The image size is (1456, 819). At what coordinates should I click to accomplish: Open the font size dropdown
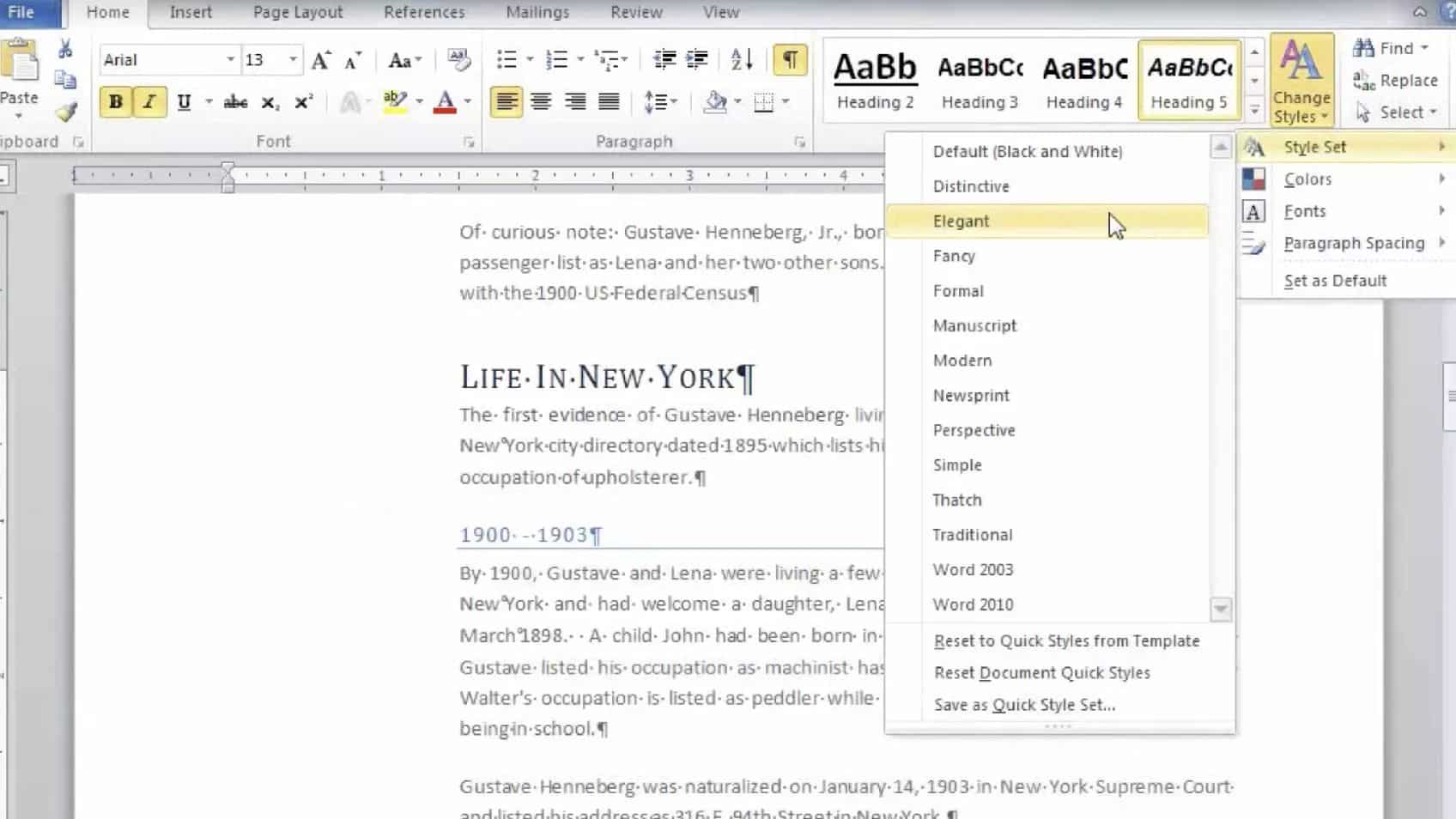coord(291,59)
